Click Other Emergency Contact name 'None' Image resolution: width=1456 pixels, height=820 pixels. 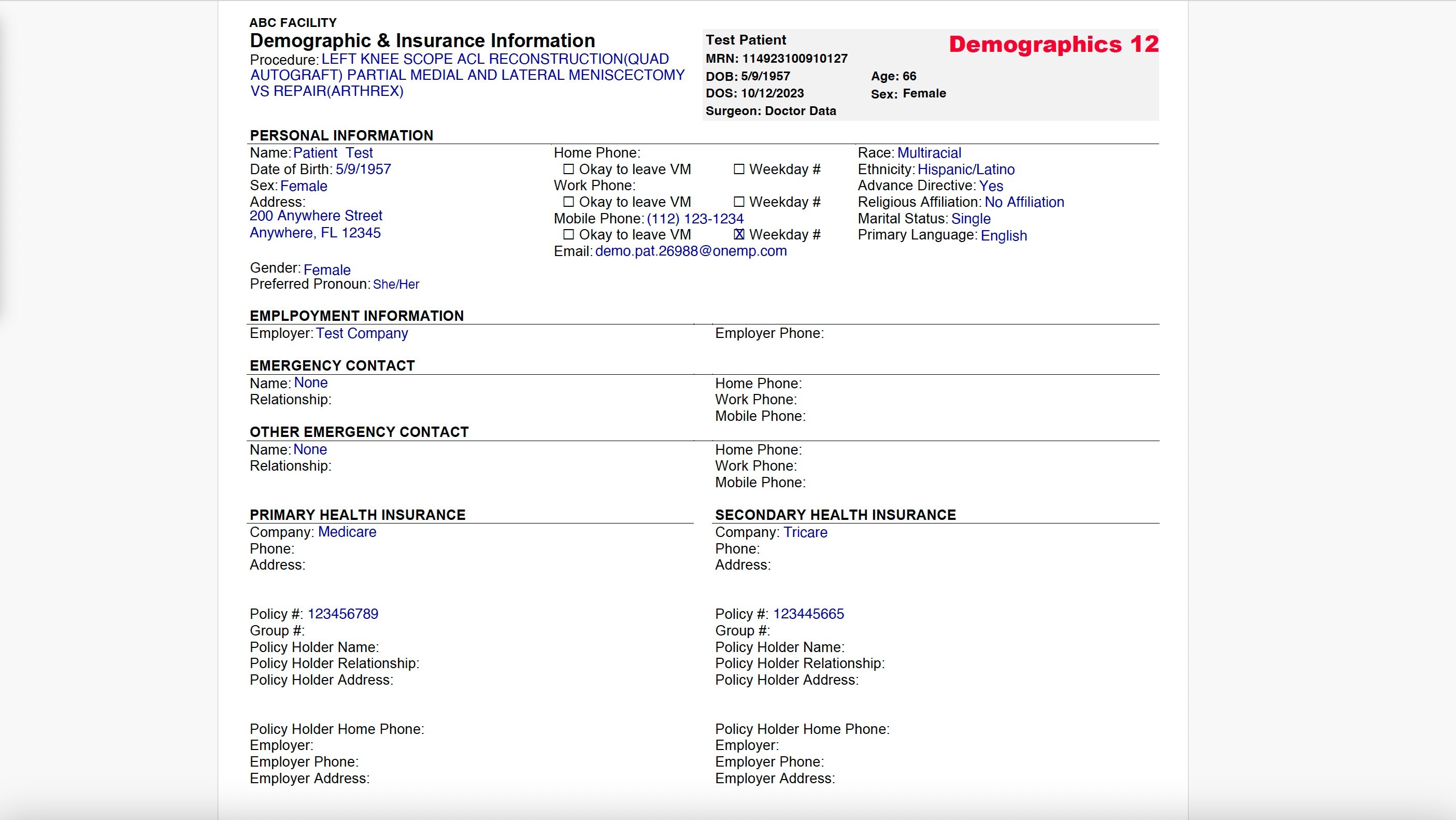(310, 449)
